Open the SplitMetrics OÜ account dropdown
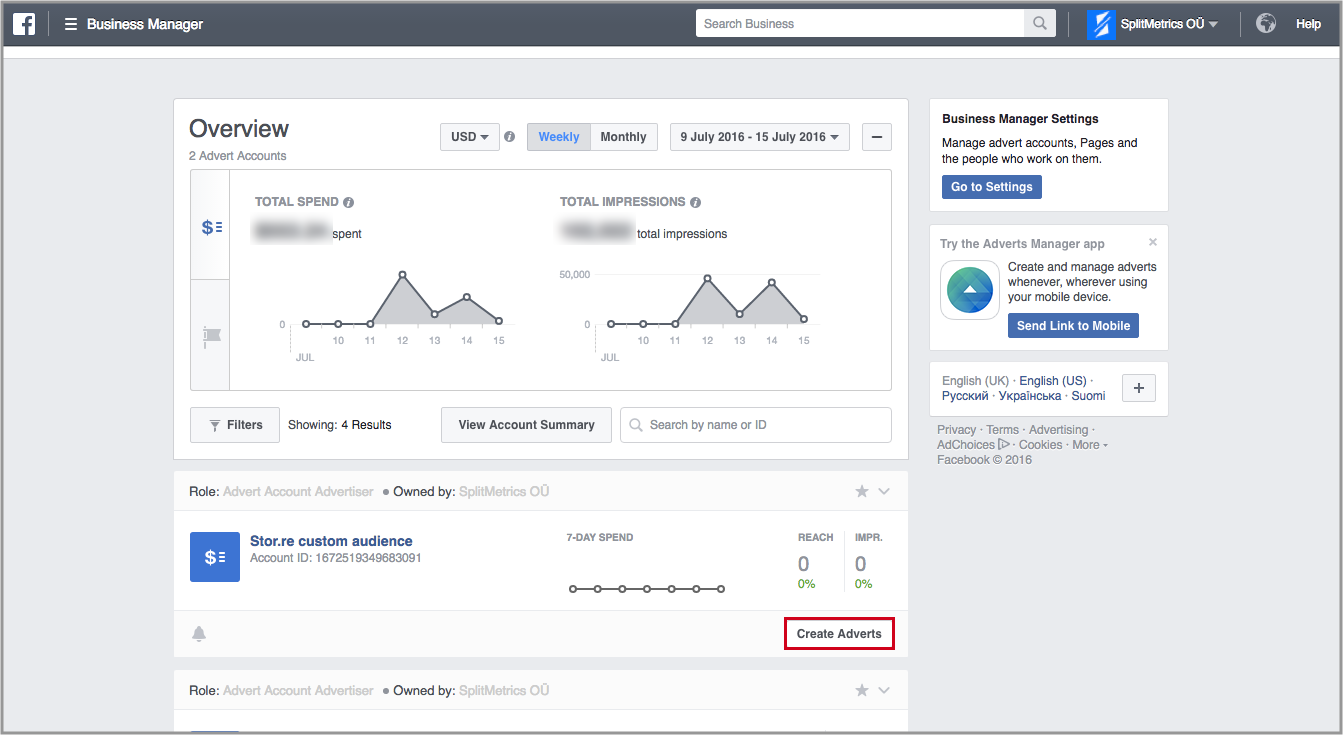1343x735 pixels. 1169,24
